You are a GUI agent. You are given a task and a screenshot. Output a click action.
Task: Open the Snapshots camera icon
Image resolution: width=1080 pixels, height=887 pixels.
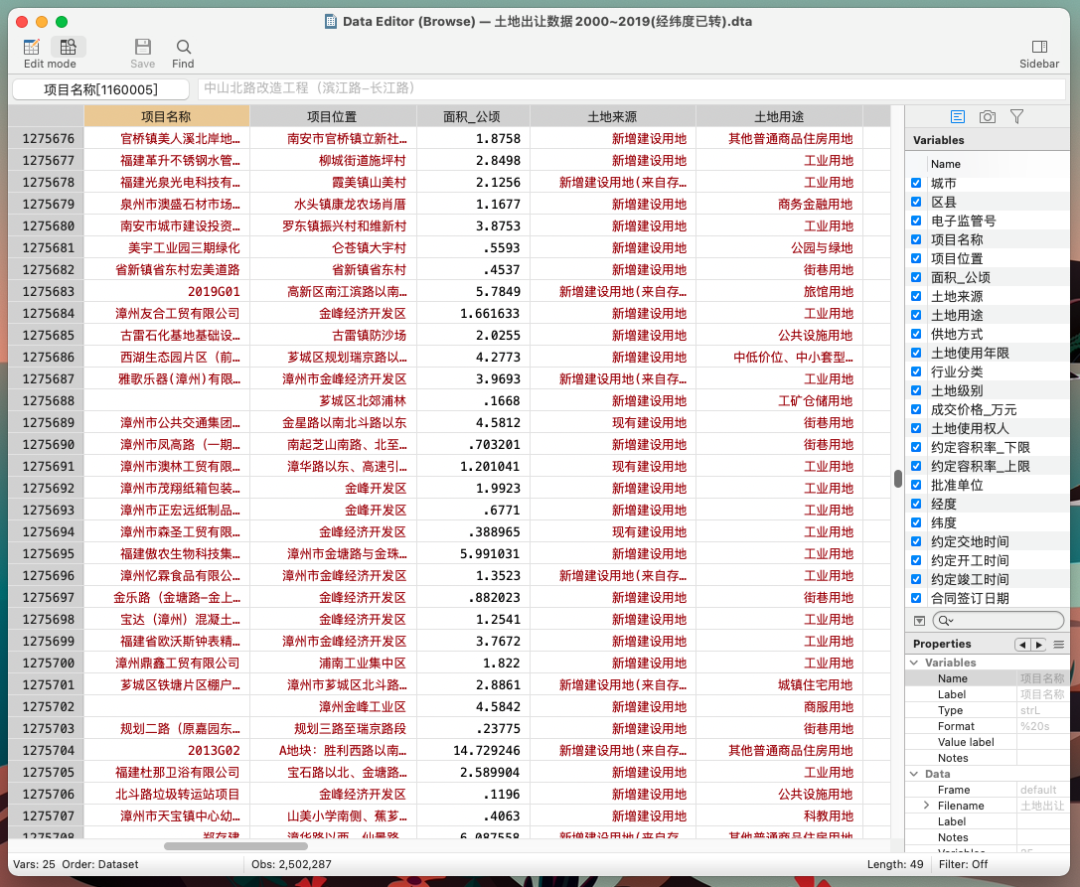coord(987,117)
